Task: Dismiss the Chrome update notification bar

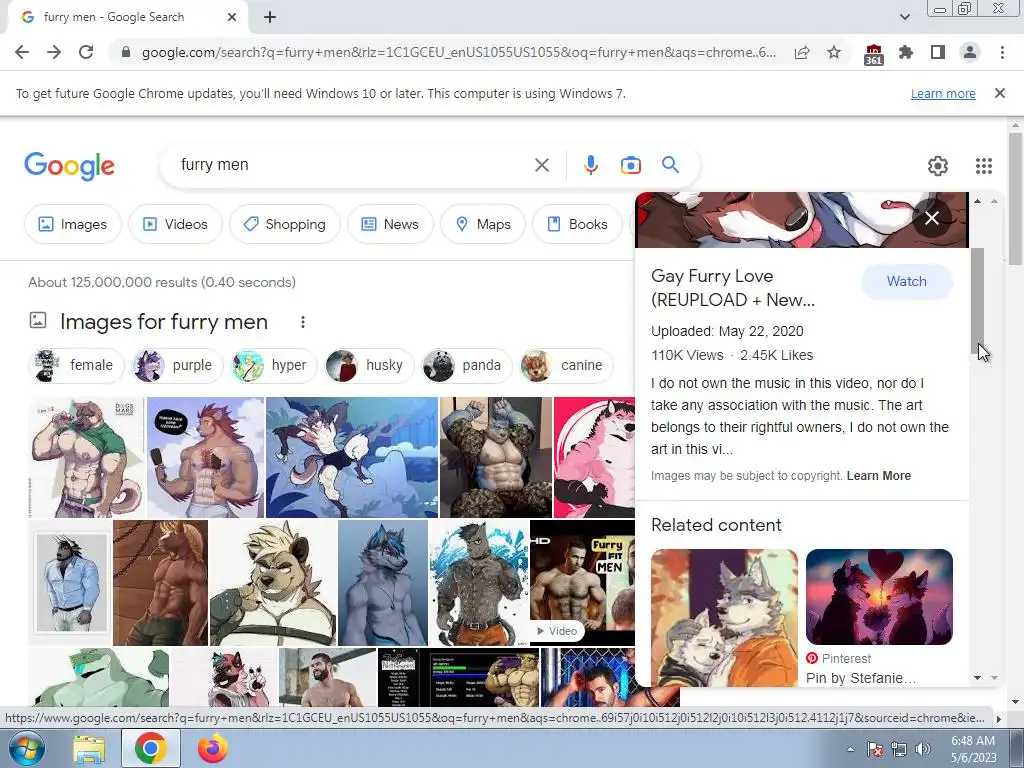Action: (1000, 93)
